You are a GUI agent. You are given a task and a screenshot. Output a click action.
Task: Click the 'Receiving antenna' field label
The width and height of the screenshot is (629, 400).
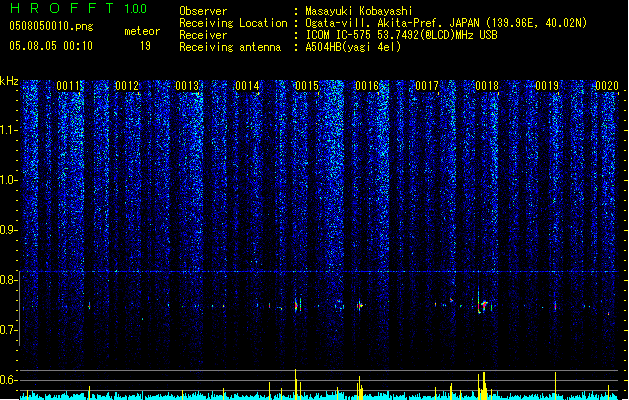pos(230,47)
